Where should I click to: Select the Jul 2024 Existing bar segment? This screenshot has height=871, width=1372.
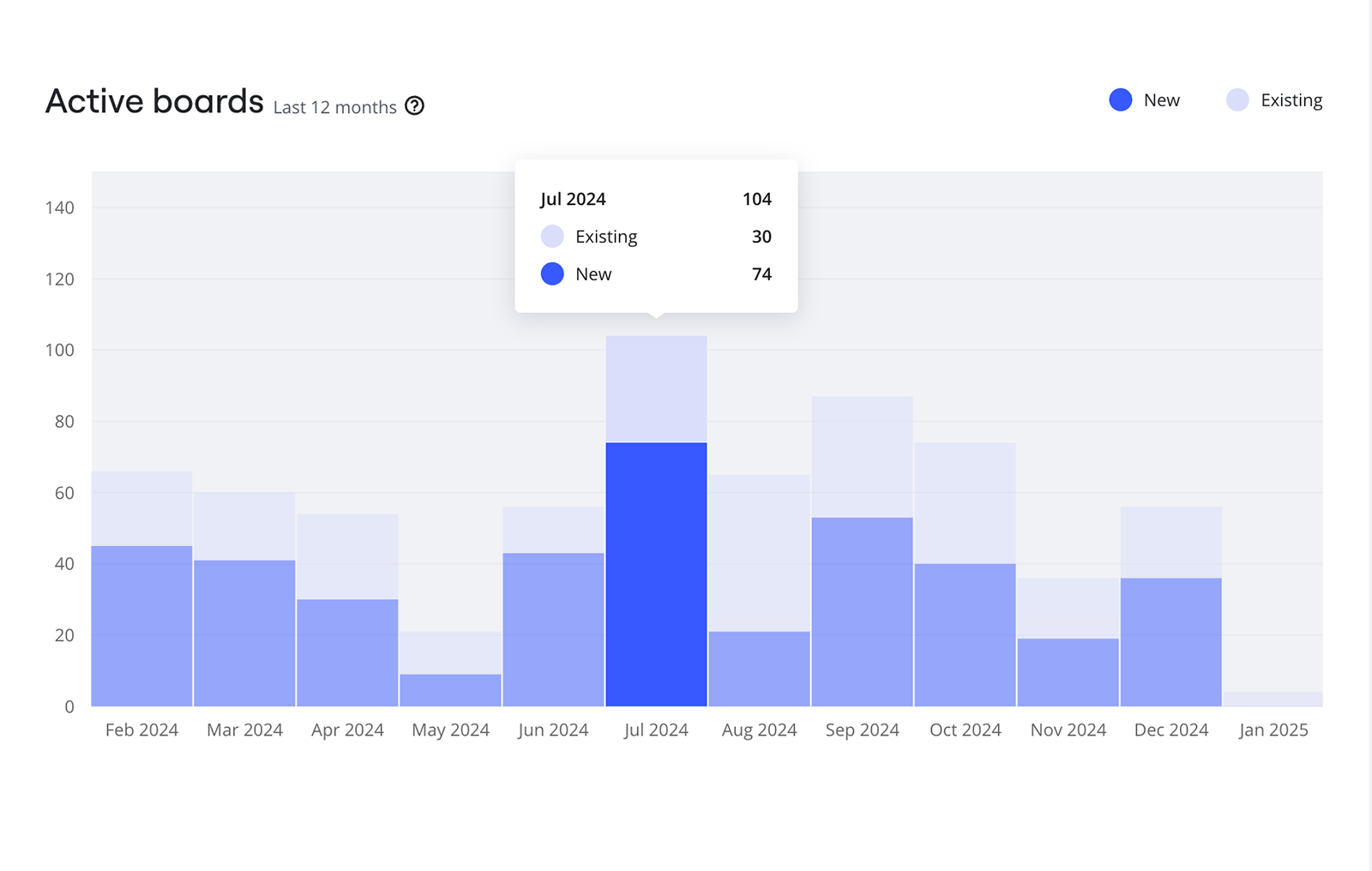point(656,389)
